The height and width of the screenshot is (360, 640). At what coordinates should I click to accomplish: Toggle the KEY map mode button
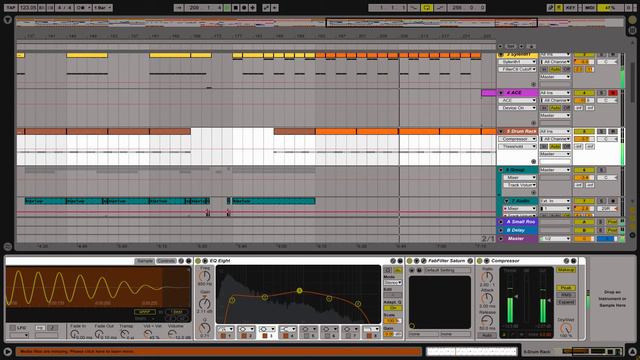tap(571, 7)
